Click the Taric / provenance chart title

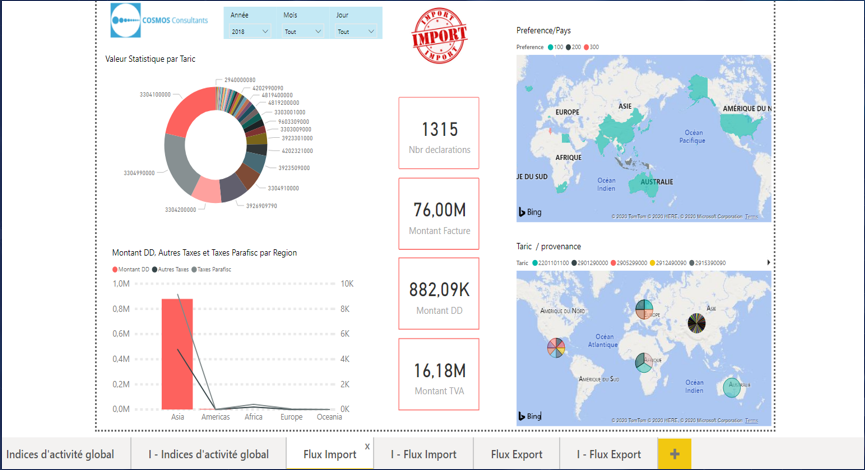548,247
